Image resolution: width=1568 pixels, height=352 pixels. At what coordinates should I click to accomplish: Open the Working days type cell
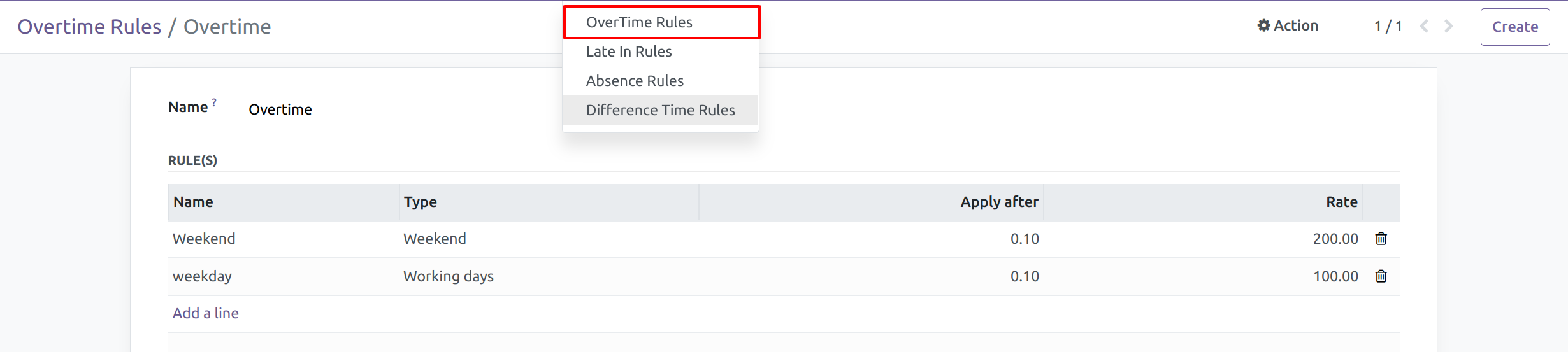click(449, 276)
